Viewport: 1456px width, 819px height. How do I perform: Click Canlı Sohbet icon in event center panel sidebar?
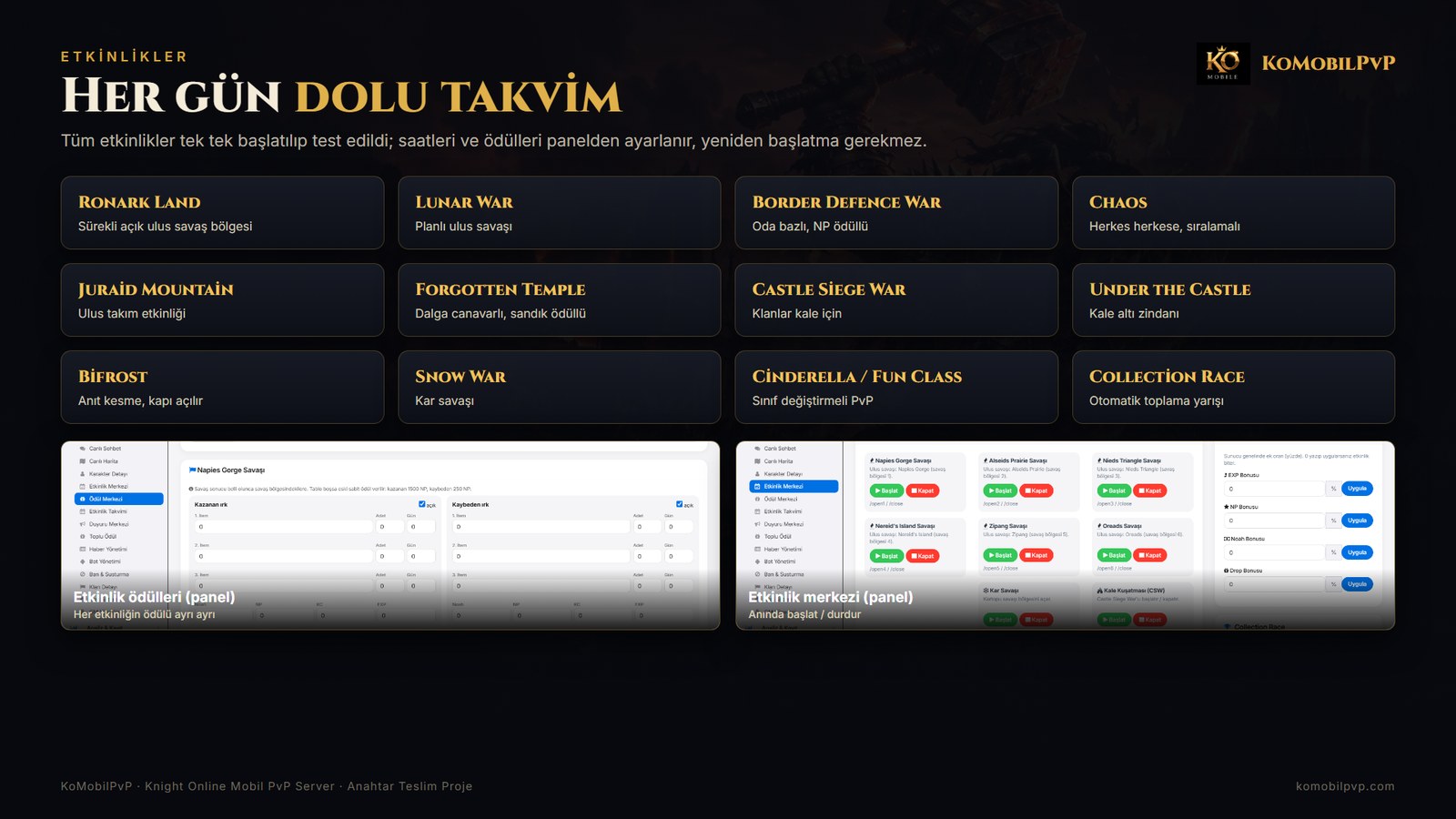[x=757, y=449]
